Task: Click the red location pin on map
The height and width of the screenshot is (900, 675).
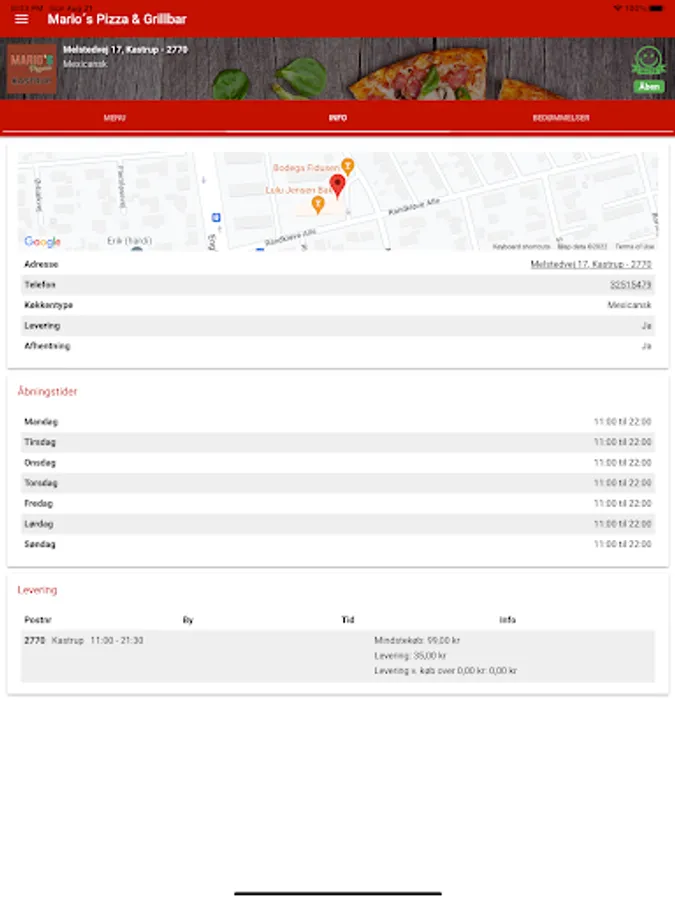Action: pos(338,186)
